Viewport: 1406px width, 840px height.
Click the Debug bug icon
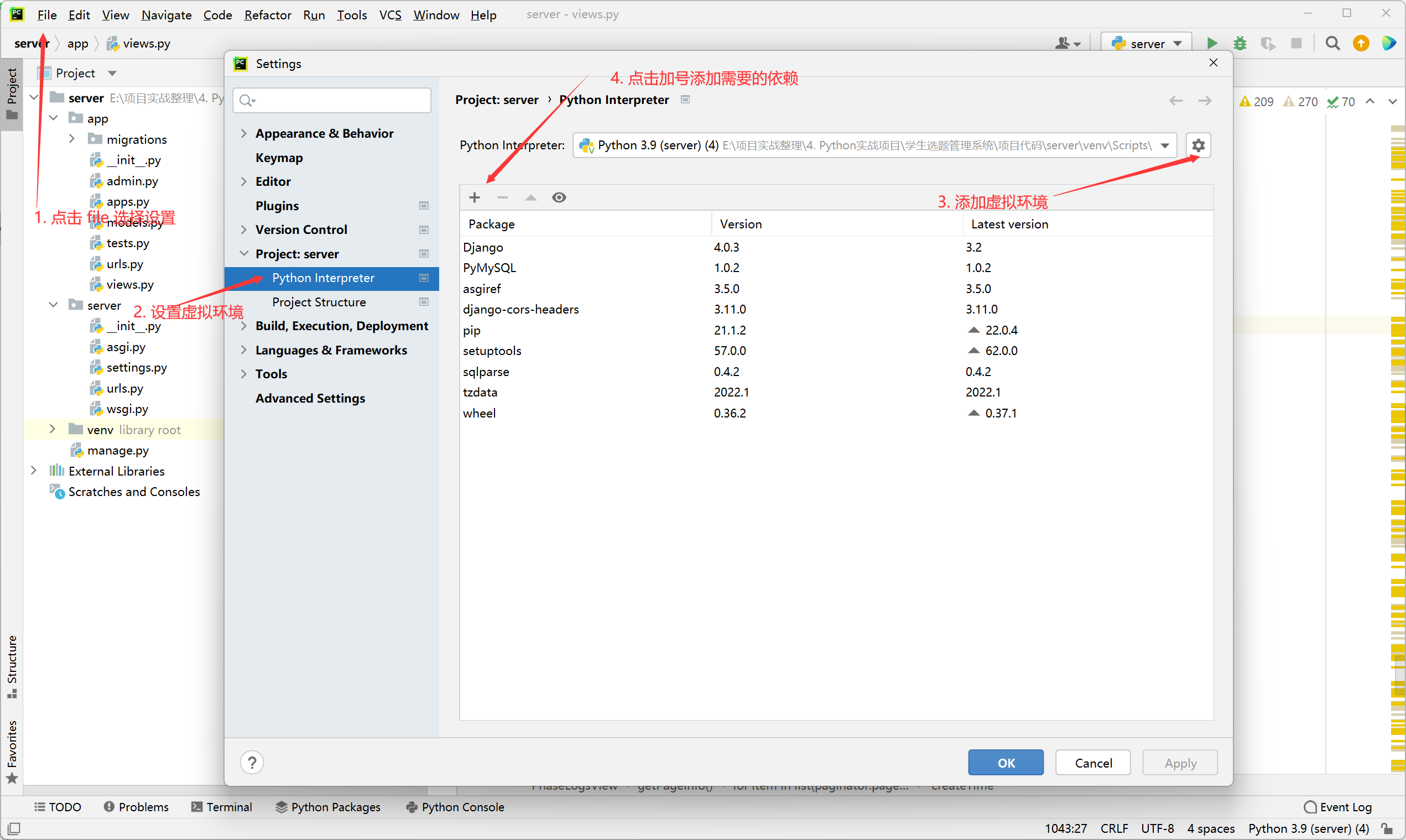tap(1240, 44)
